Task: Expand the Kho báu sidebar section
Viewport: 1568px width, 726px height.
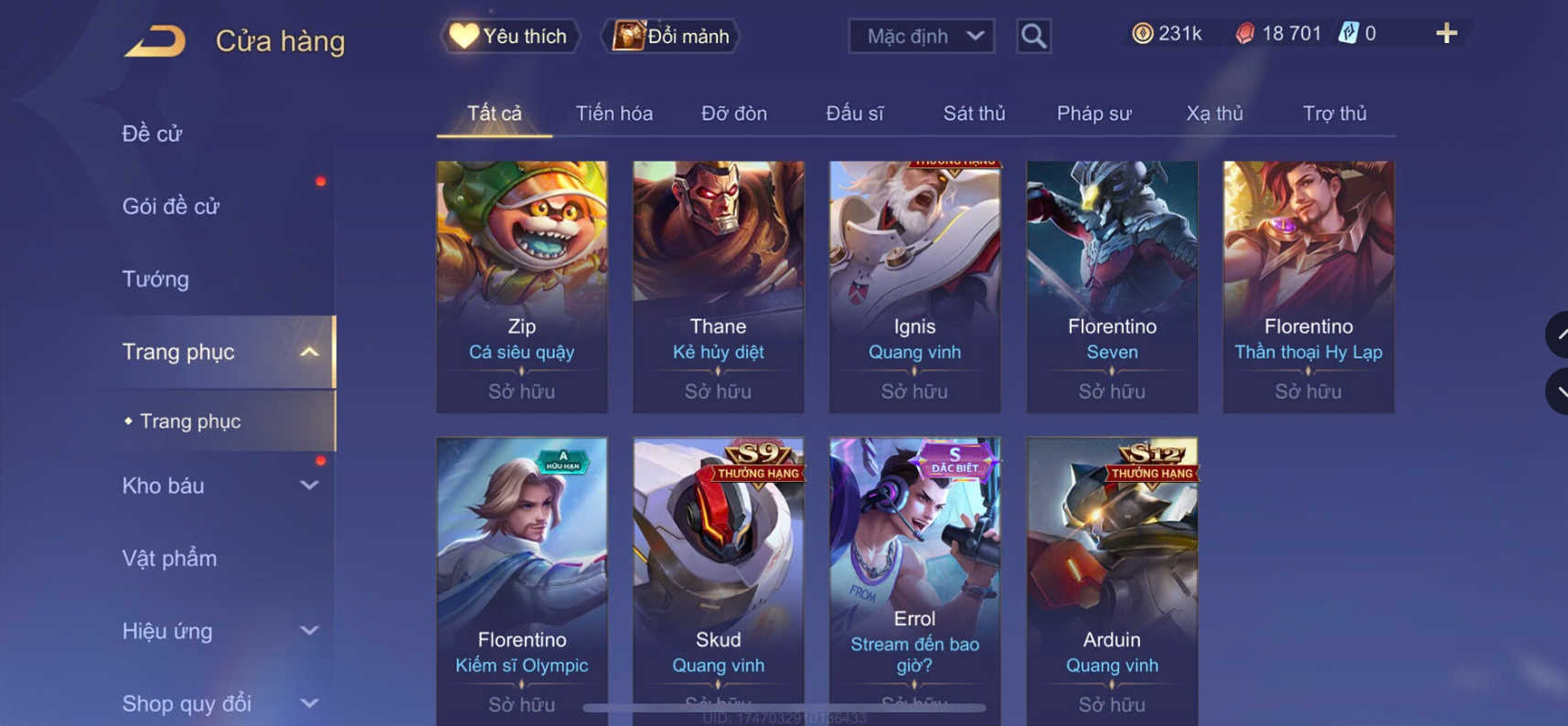Action: pos(309,486)
